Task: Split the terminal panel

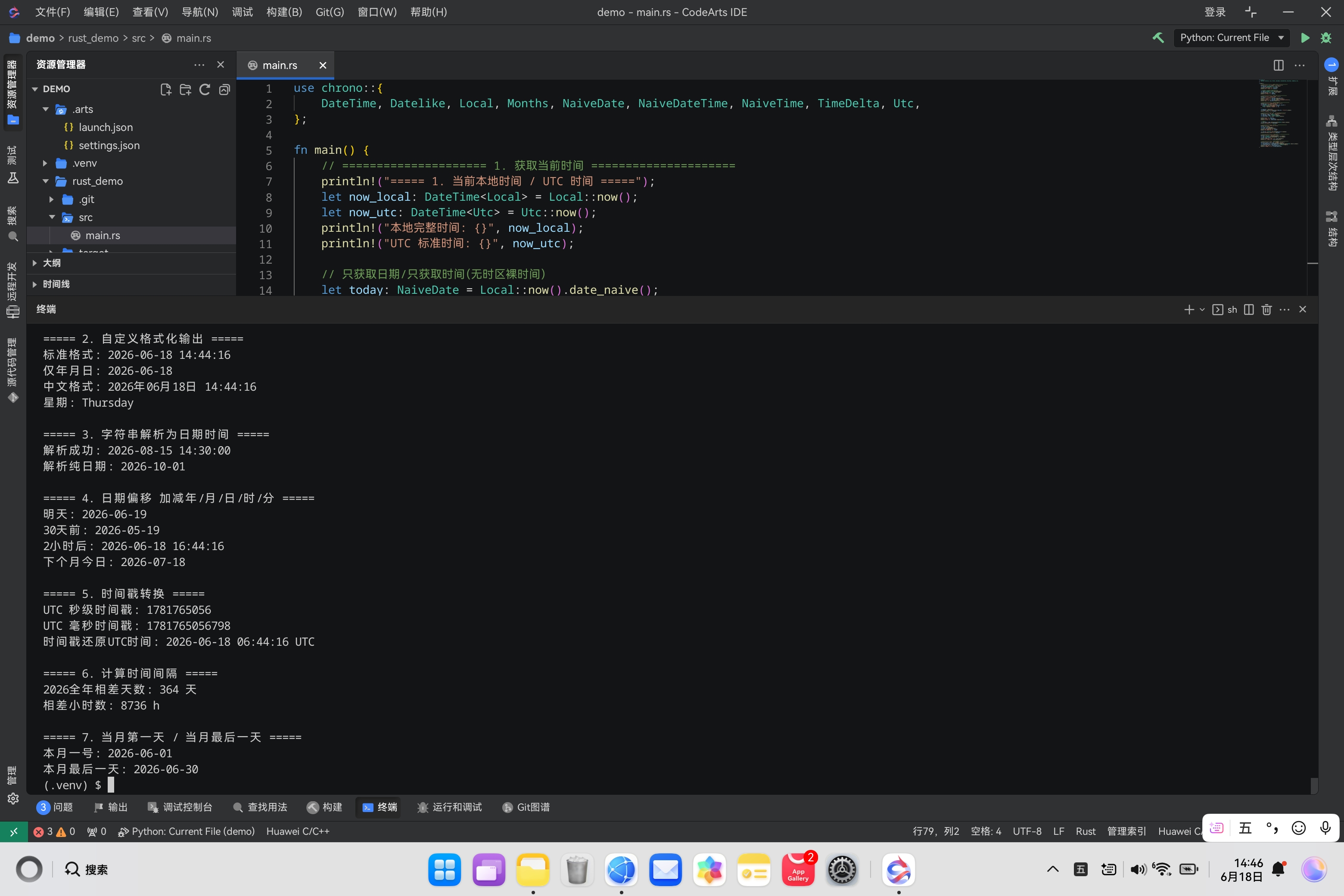Action: tap(1248, 309)
